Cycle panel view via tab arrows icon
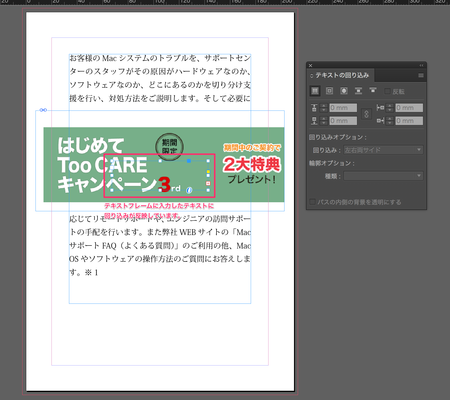Image resolution: width=450 pixels, height=400 pixels. pos(312,76)
